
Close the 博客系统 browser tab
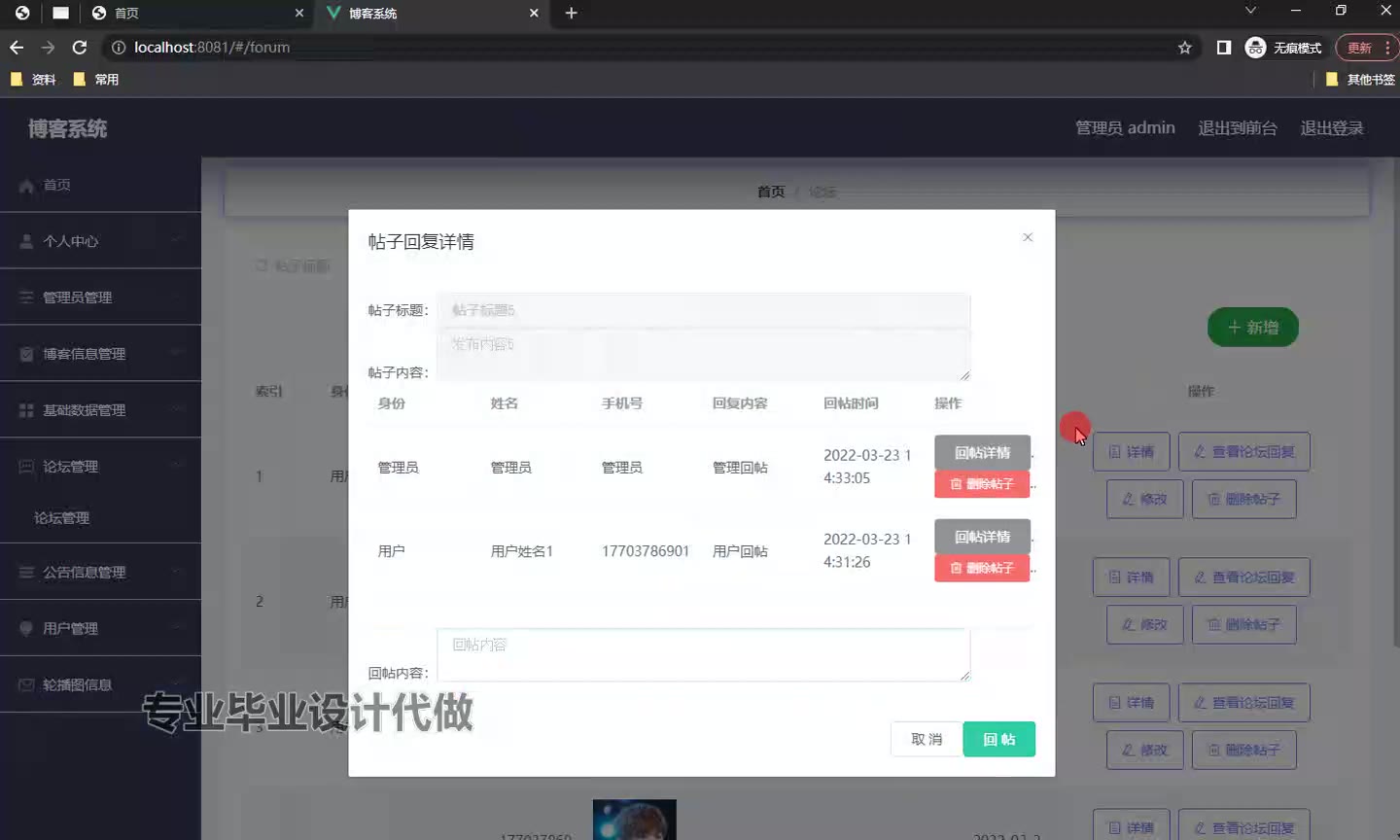(534, 13)
